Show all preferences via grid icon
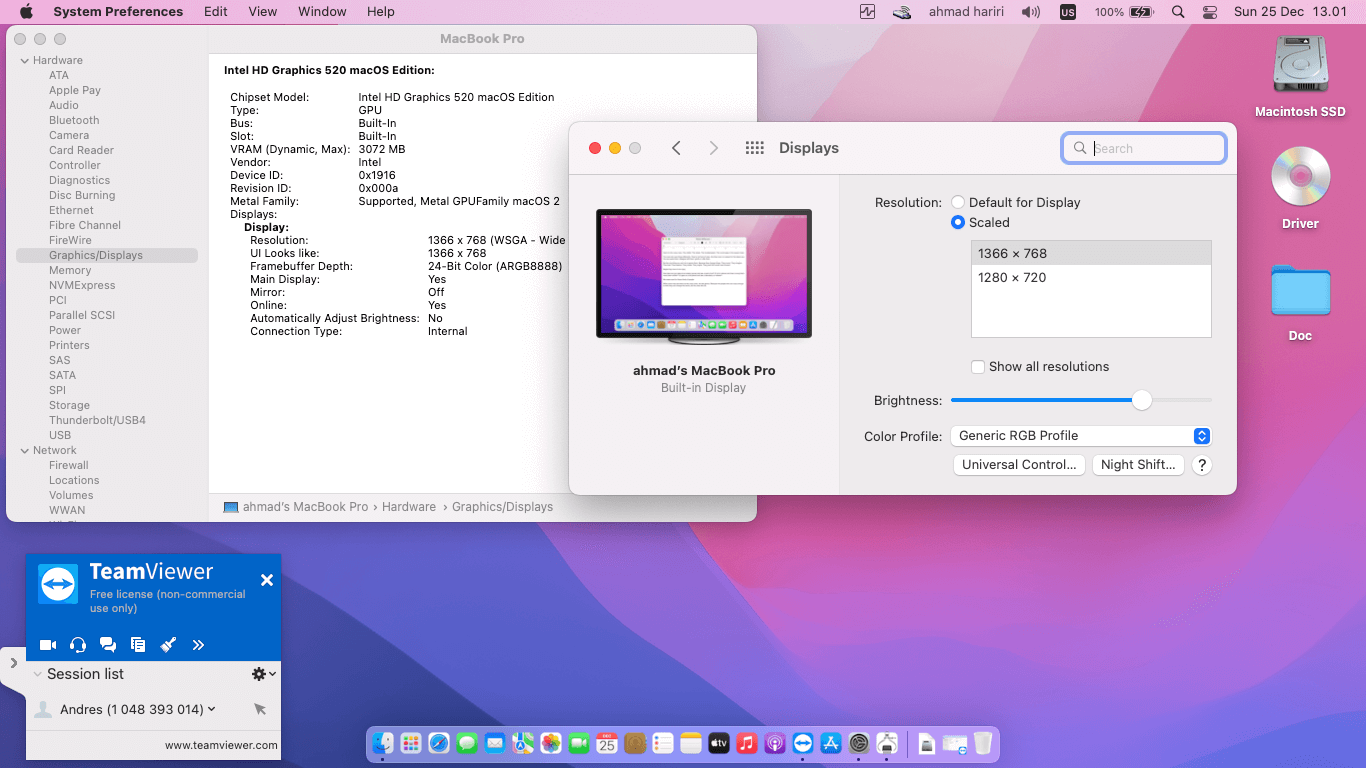 [755, 148]
